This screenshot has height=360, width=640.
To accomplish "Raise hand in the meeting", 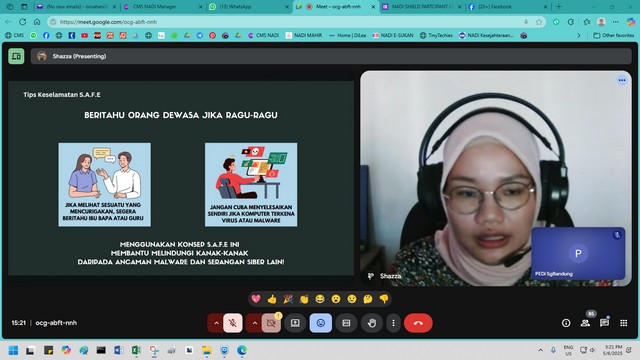I will coord(371,323).
